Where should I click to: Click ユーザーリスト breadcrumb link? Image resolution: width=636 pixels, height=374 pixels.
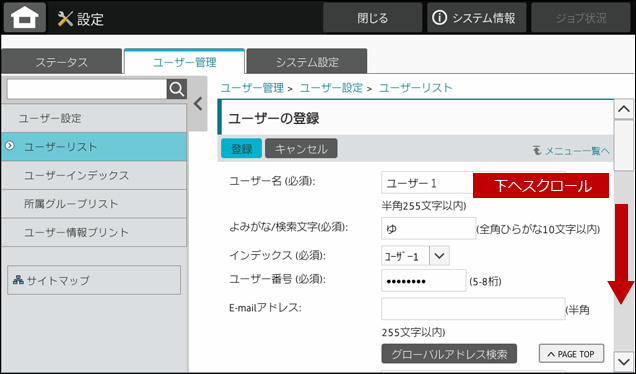point(415,88)
